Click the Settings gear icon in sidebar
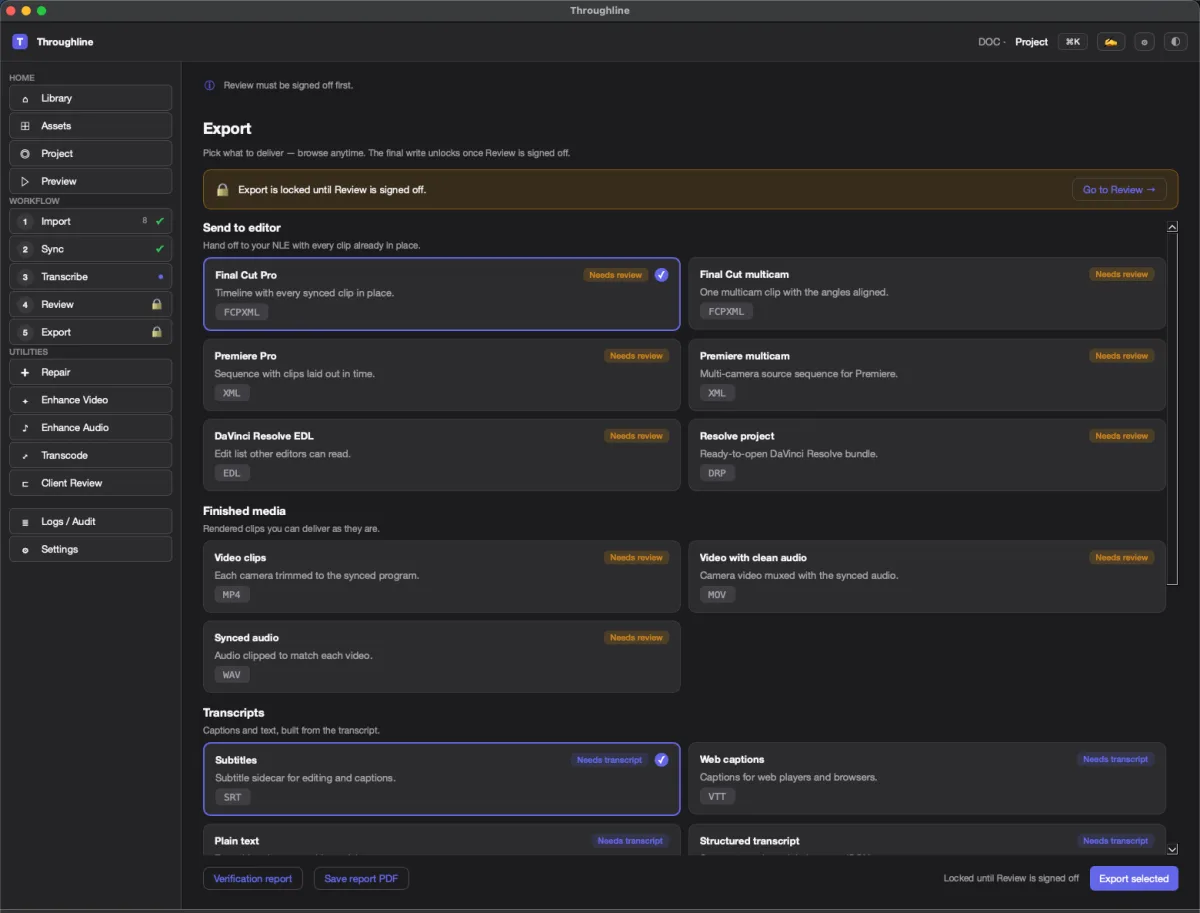Screen dimensions: 1200x913 (x=25, y=549)
